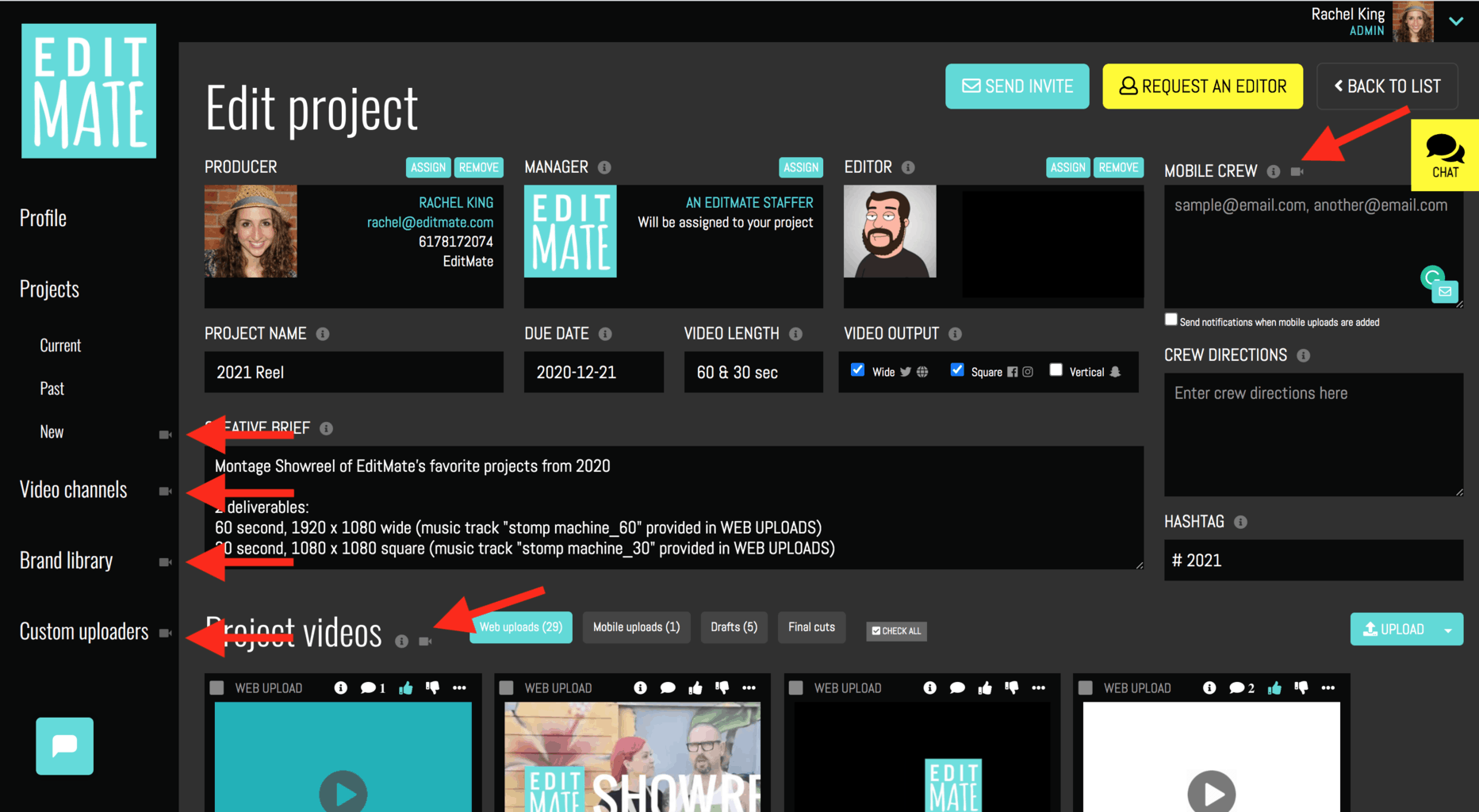Thumbs down the second web upload video

(722, 688)
